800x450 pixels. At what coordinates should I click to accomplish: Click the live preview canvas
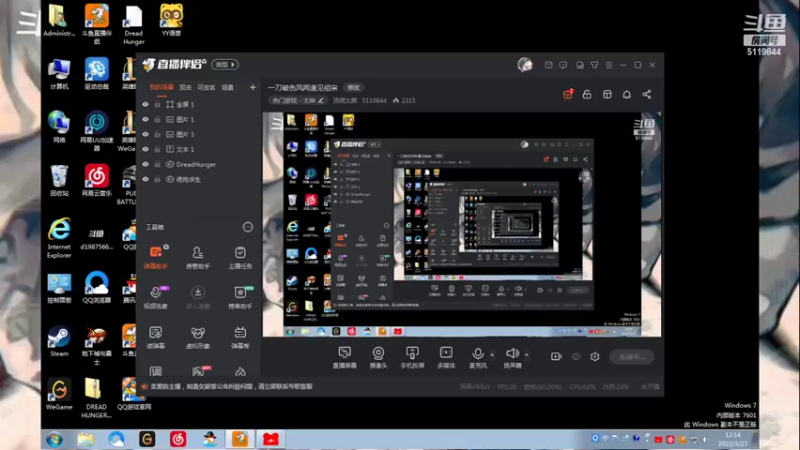(462, 224)
